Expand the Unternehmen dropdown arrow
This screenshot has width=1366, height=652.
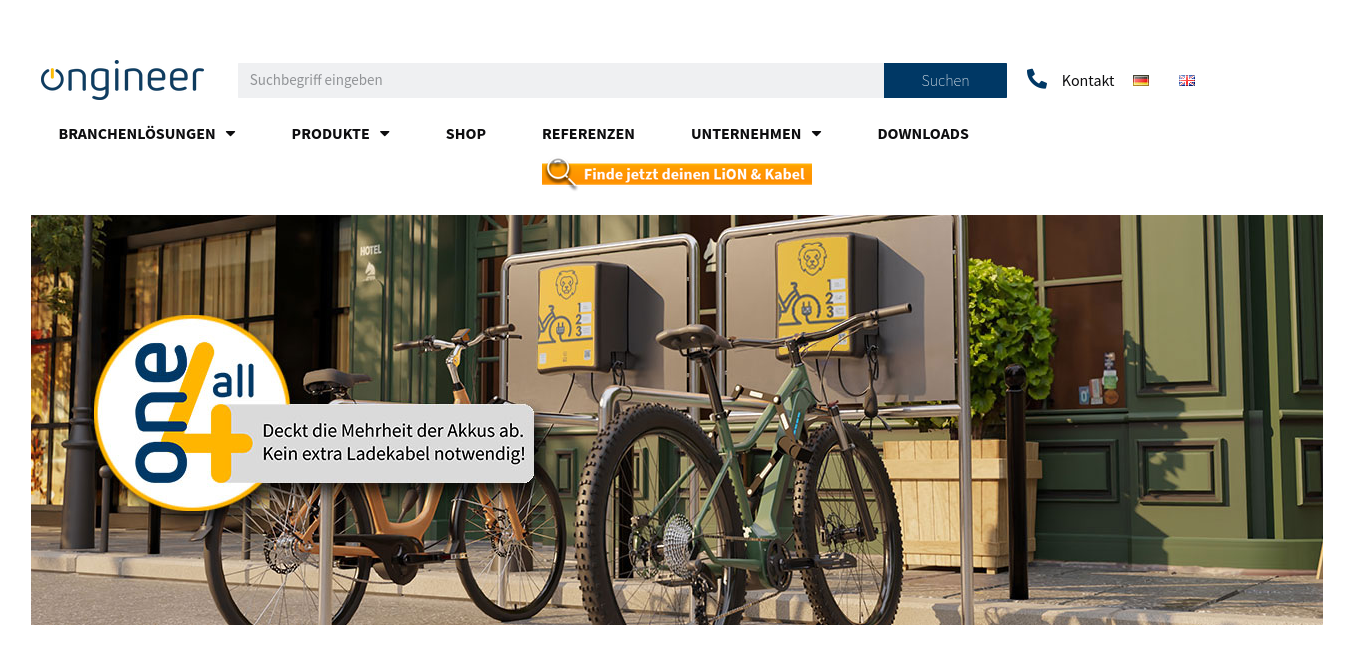point(816,134)
